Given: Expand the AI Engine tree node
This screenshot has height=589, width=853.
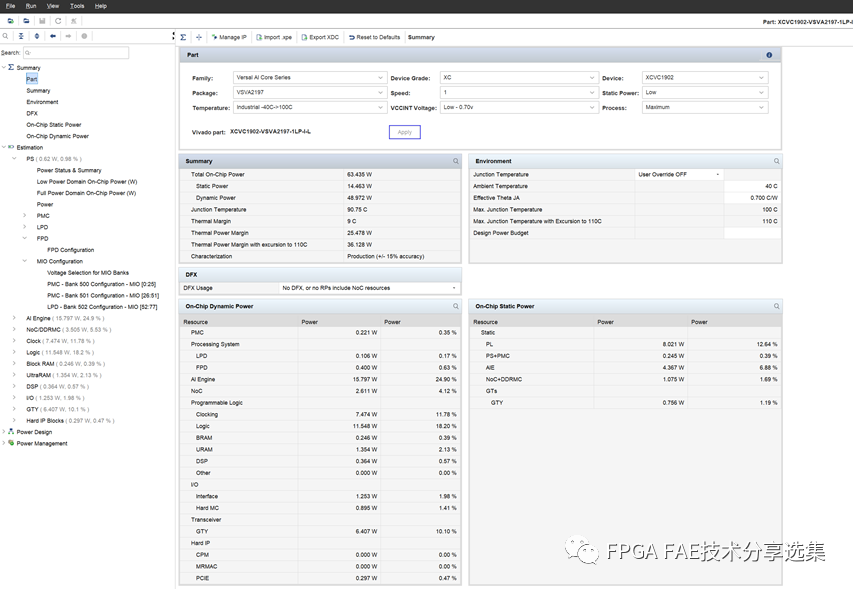Looking at the screenshot, I should click(14, 318).
